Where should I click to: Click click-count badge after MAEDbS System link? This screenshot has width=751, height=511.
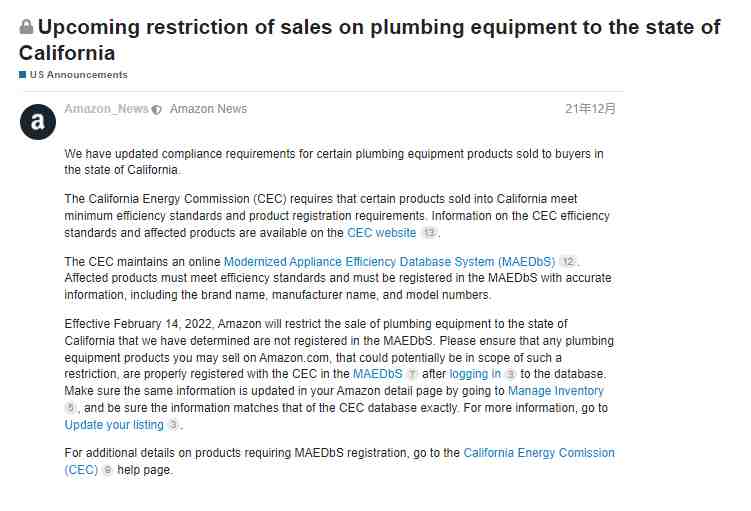[x=568, y=262]
